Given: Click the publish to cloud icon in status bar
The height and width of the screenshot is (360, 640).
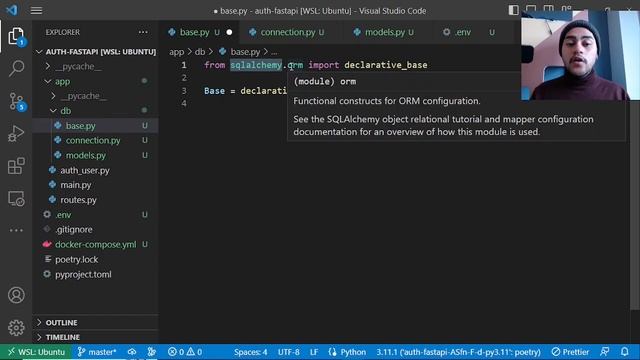Looking at the screenshot, I should (x=132, y=352).
